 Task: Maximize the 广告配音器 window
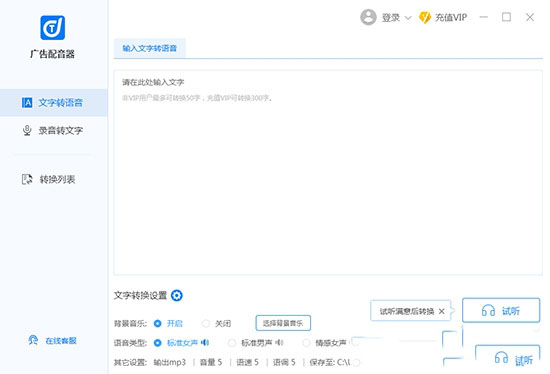tap(506, 17)
